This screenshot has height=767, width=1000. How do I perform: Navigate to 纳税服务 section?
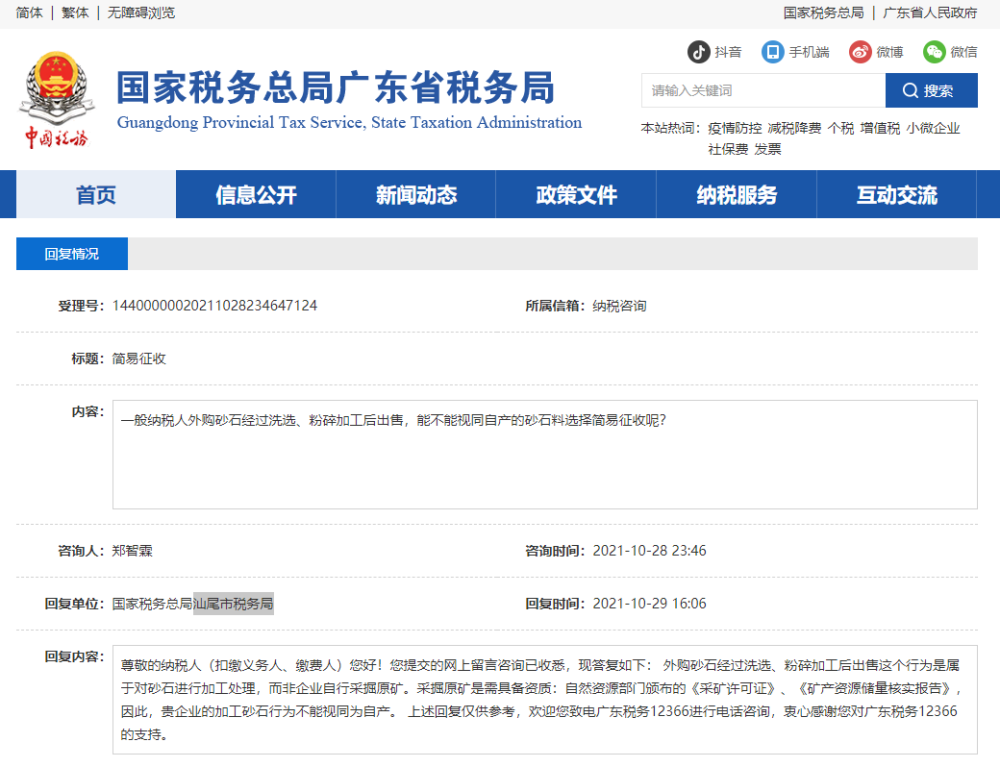click(737, 195)
